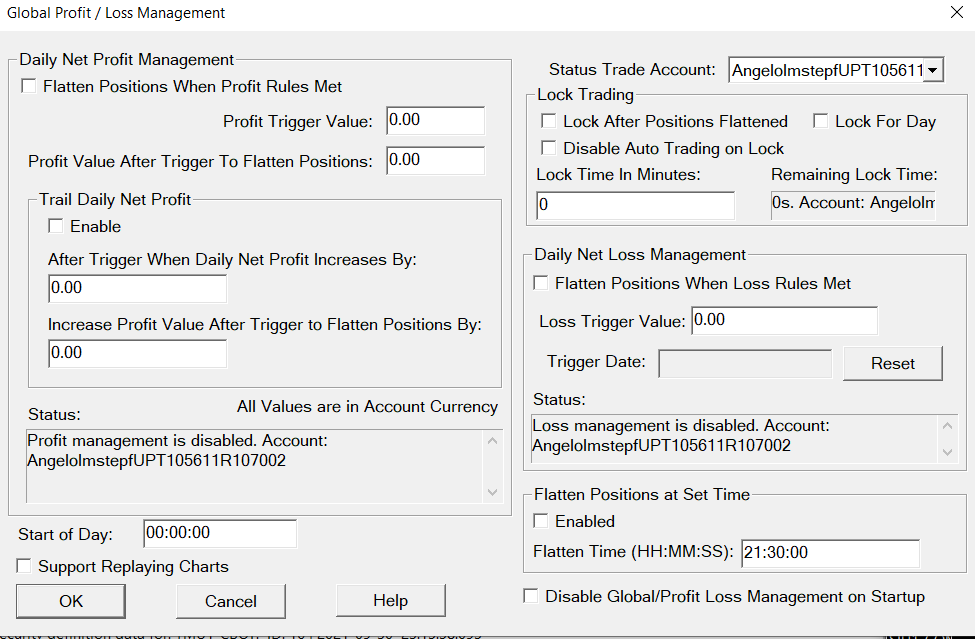Close the Global Profit / Loss Management dialog
The image size is (975, 639).
(x=955, y=13)
